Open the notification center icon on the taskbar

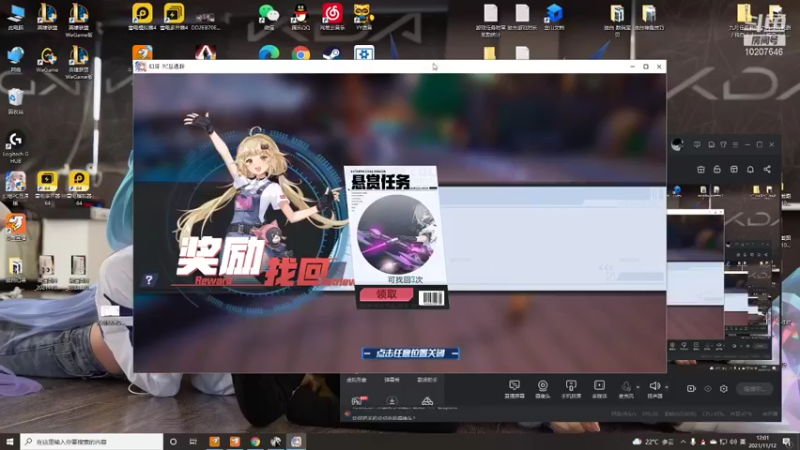click(x=788, y=441)
